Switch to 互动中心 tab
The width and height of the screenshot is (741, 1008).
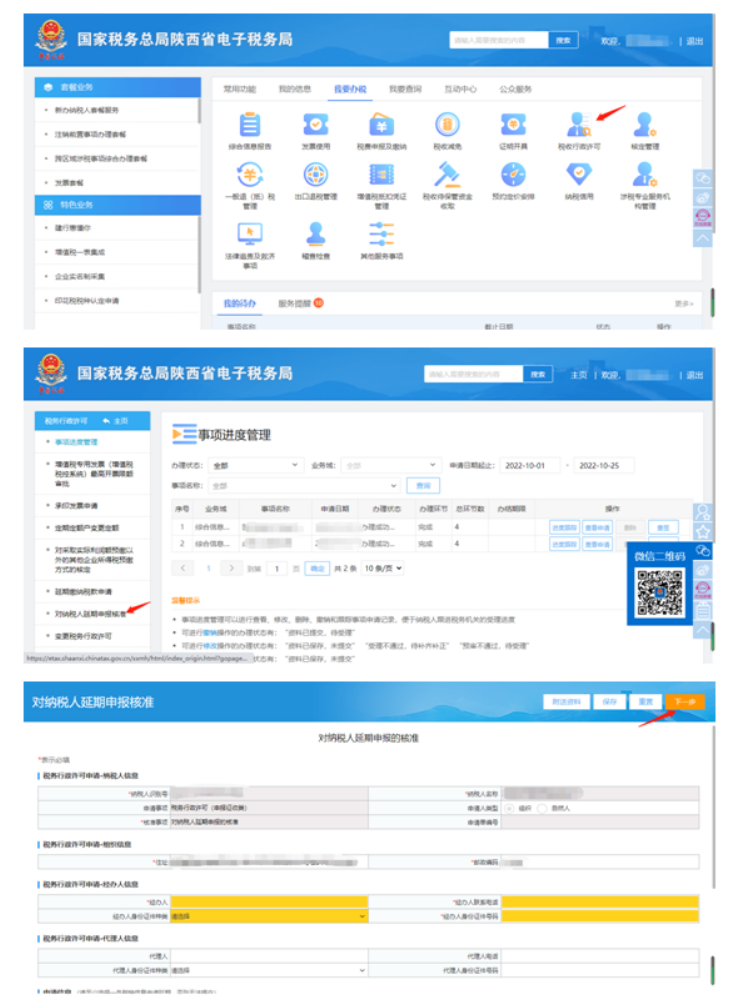click(461, 89)
